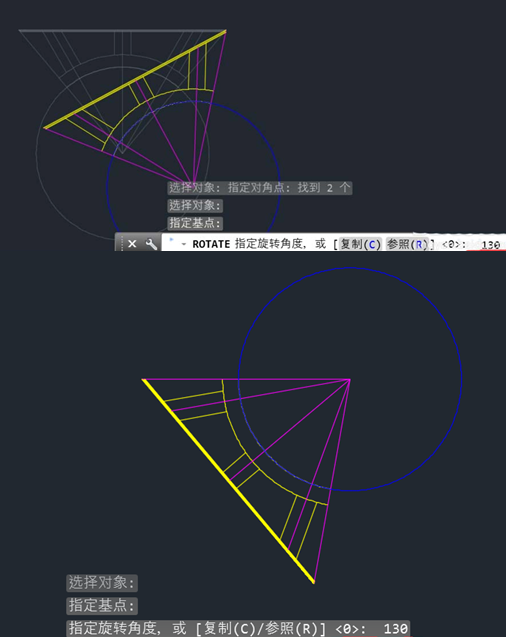The width and height of the screenshot is (506, 637).
Task: Choose the 参照(R) reference option
Action: (x=407, y=244)
